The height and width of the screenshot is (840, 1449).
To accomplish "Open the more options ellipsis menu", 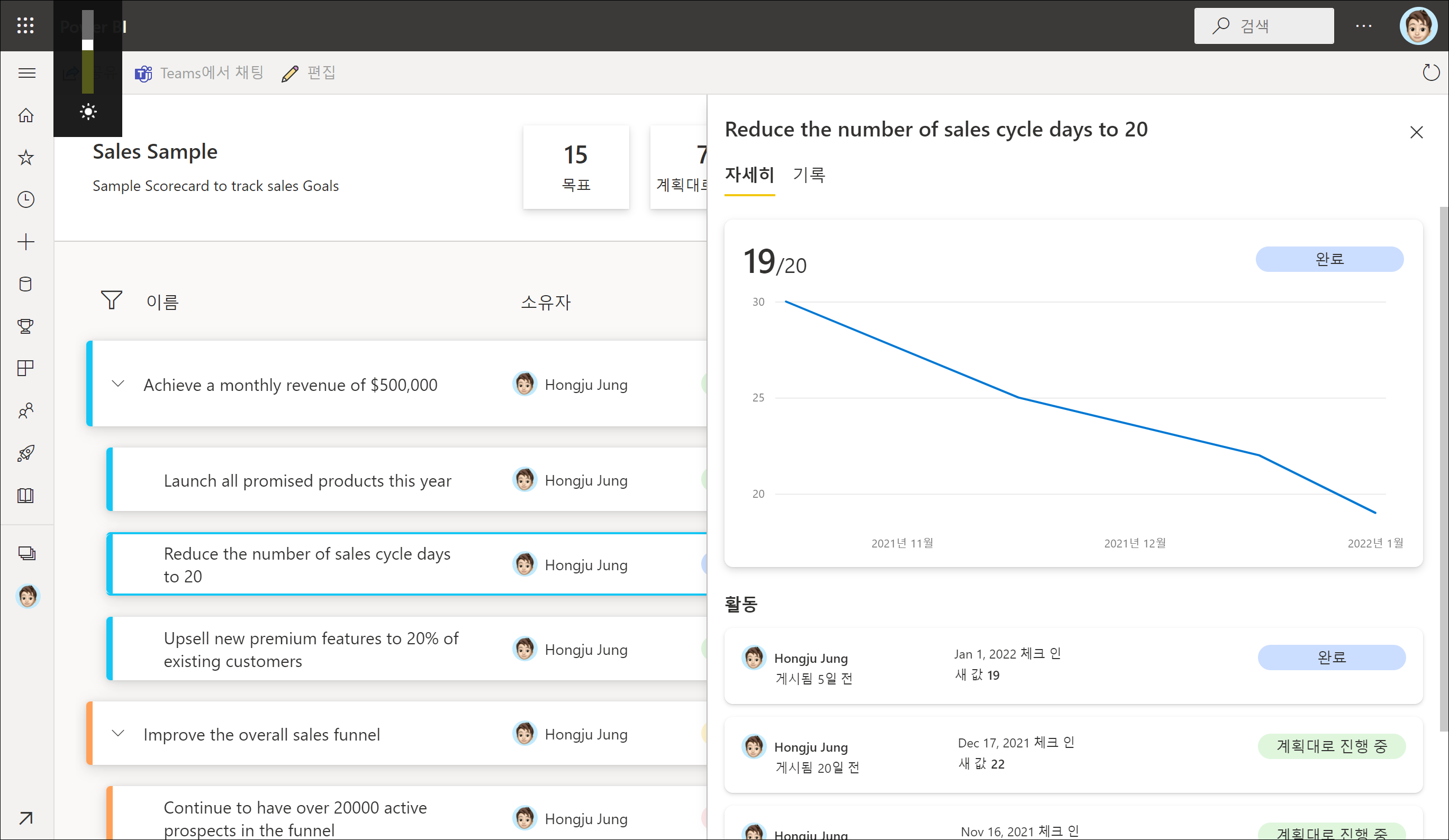I will coord(1363,26).
